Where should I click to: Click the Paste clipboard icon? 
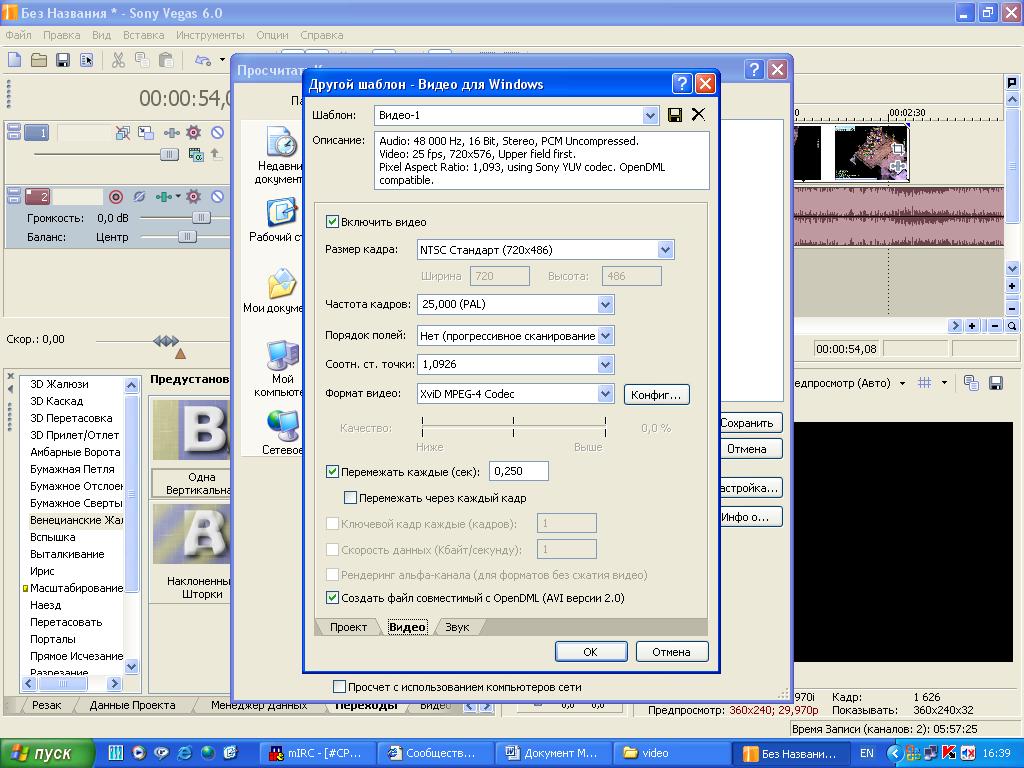(x=166, y=61)
